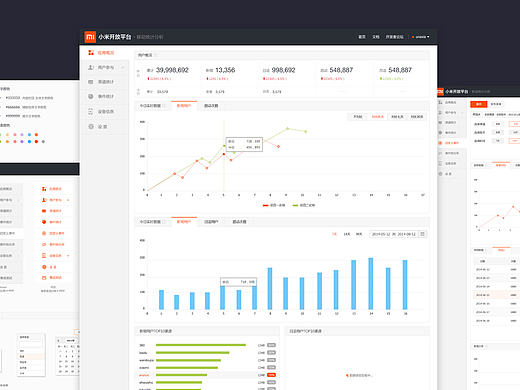Click the 13,356 statistic value
520x390 pixels.
[x=225, y=70]
